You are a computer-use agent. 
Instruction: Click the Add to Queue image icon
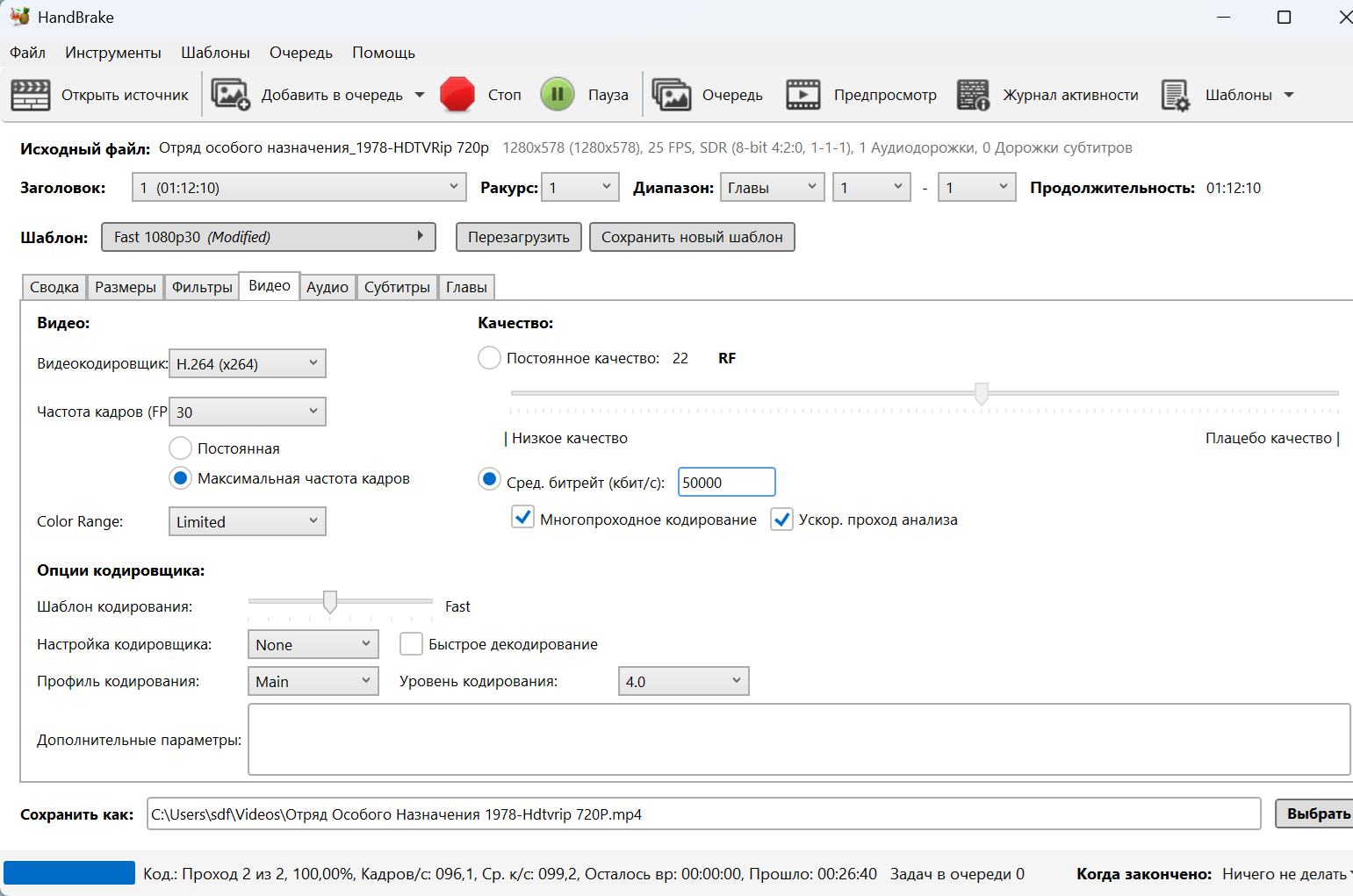231,95
